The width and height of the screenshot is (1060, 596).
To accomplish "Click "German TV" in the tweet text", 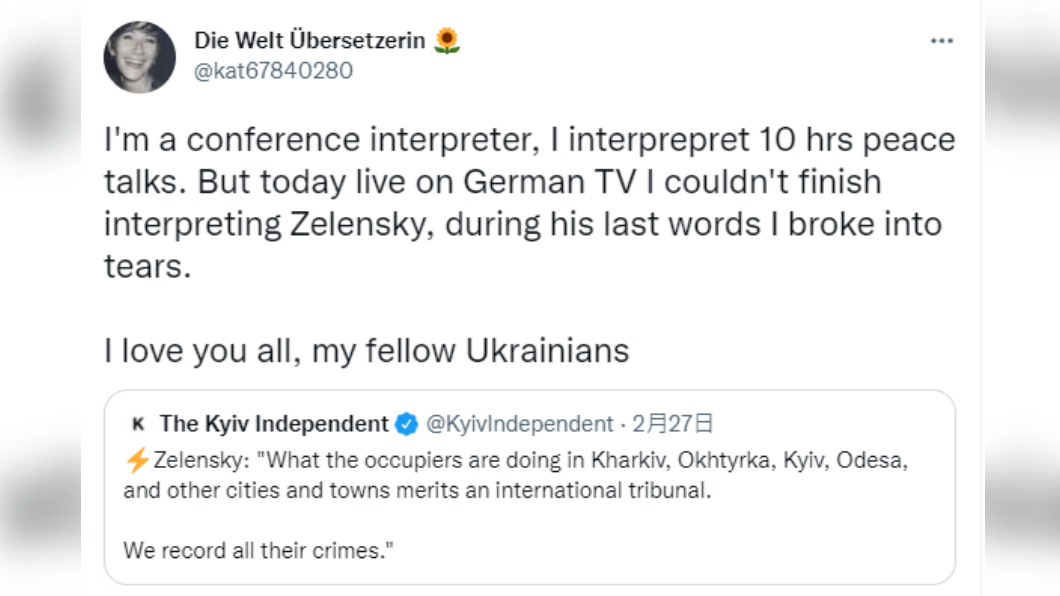I will 550,182.
